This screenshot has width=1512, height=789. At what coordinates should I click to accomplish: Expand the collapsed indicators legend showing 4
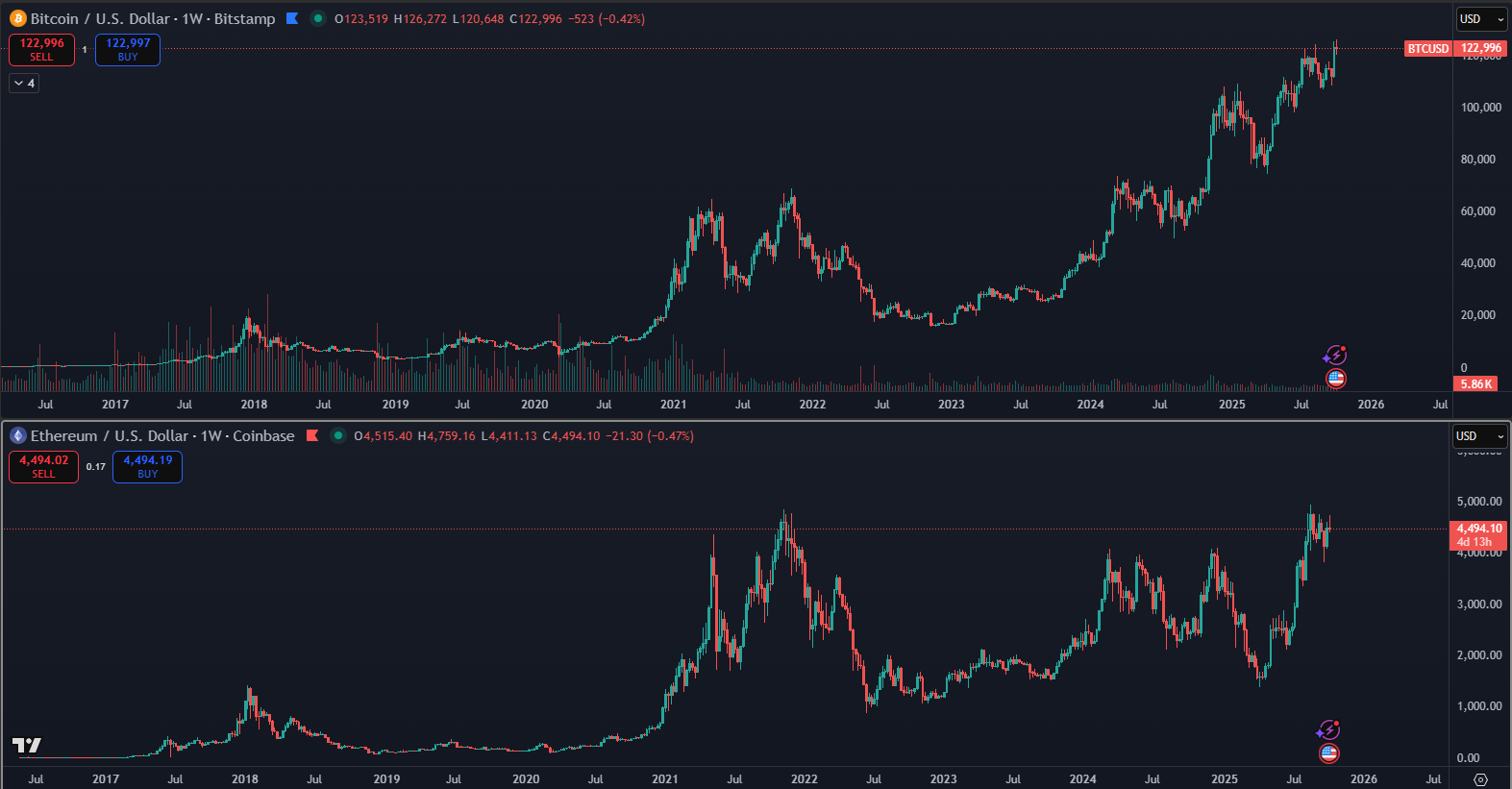pos(24,84)
